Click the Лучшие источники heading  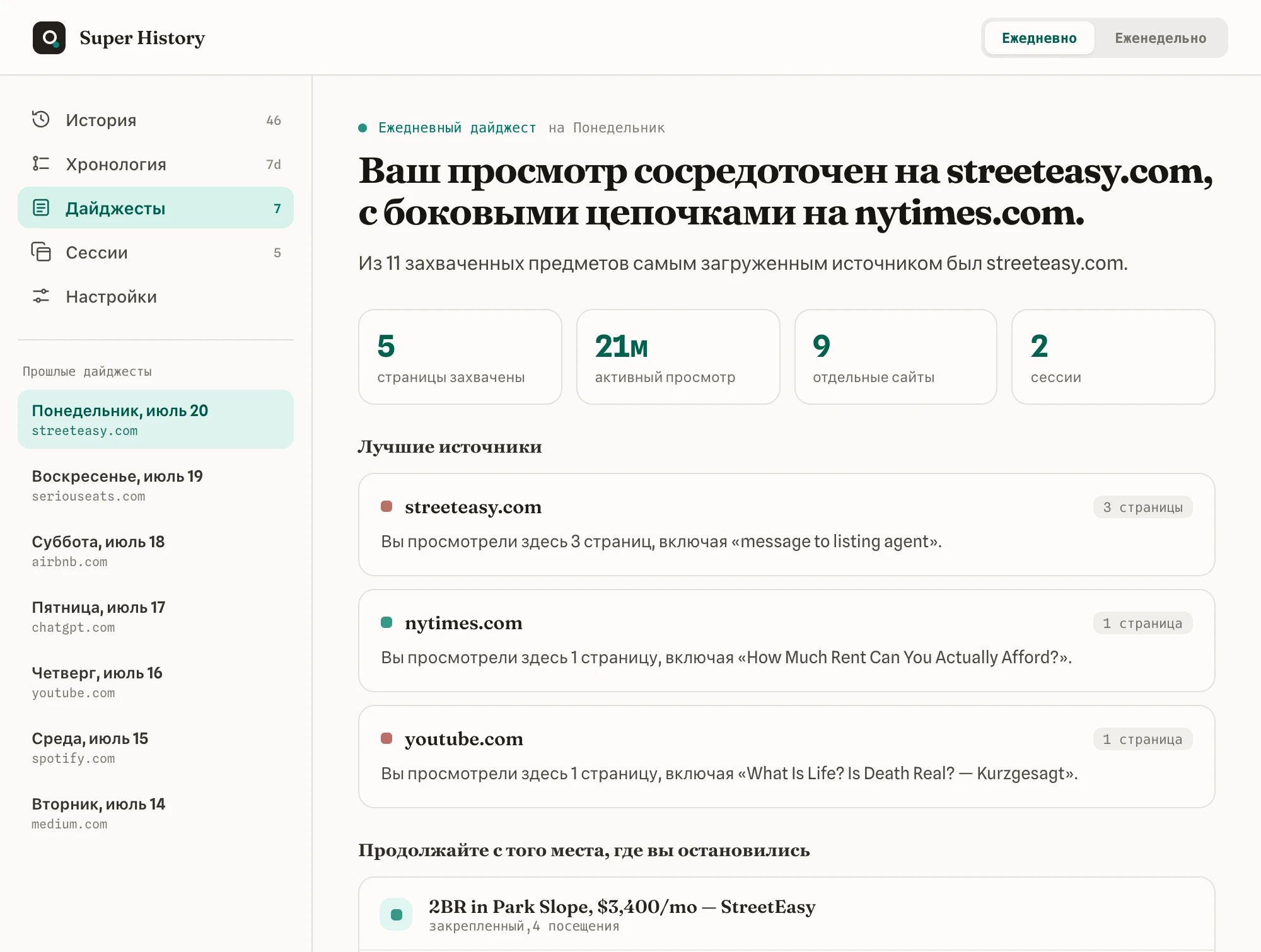450,446
